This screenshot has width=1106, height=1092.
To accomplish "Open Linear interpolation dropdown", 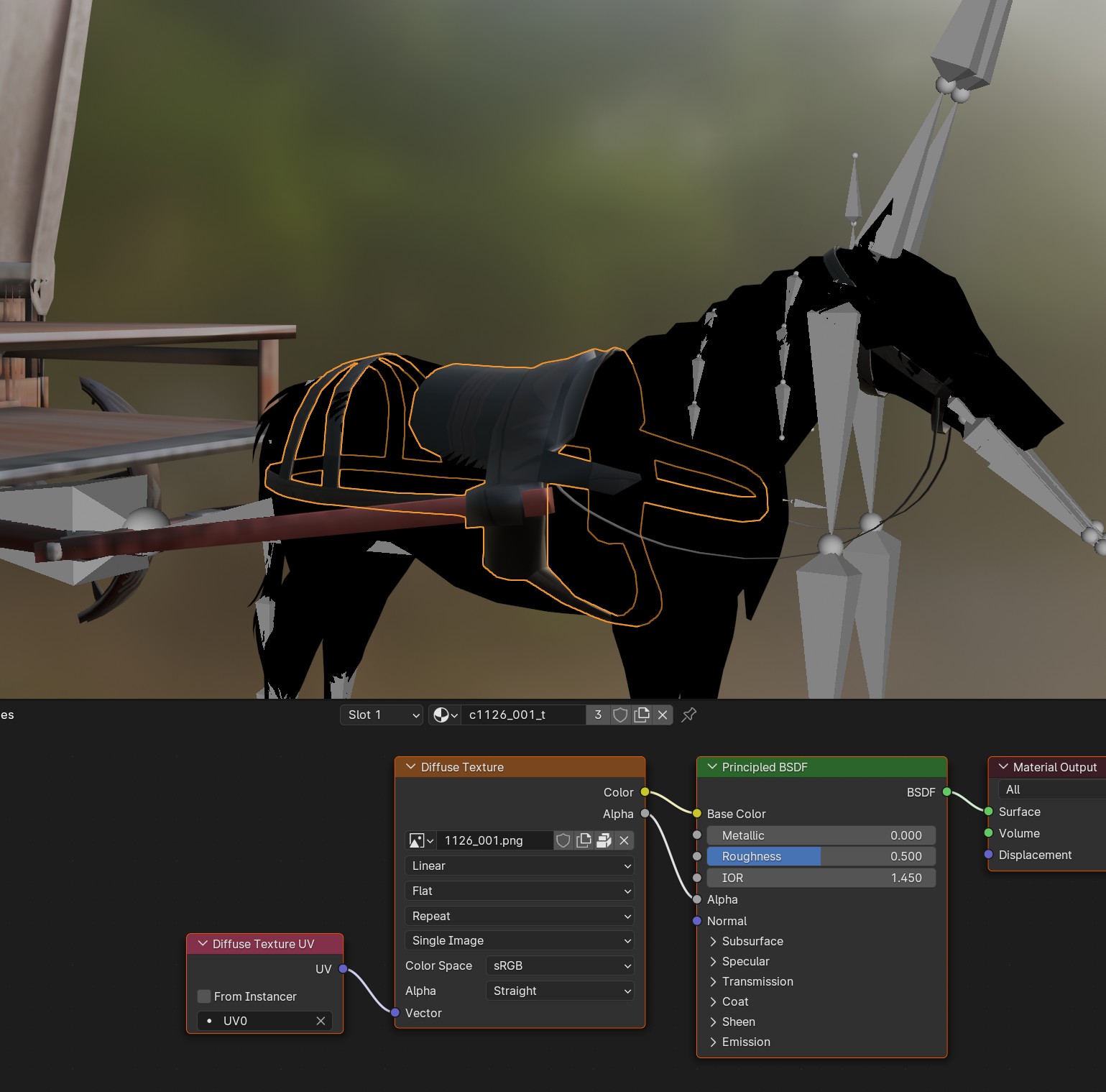I will 520,866.
